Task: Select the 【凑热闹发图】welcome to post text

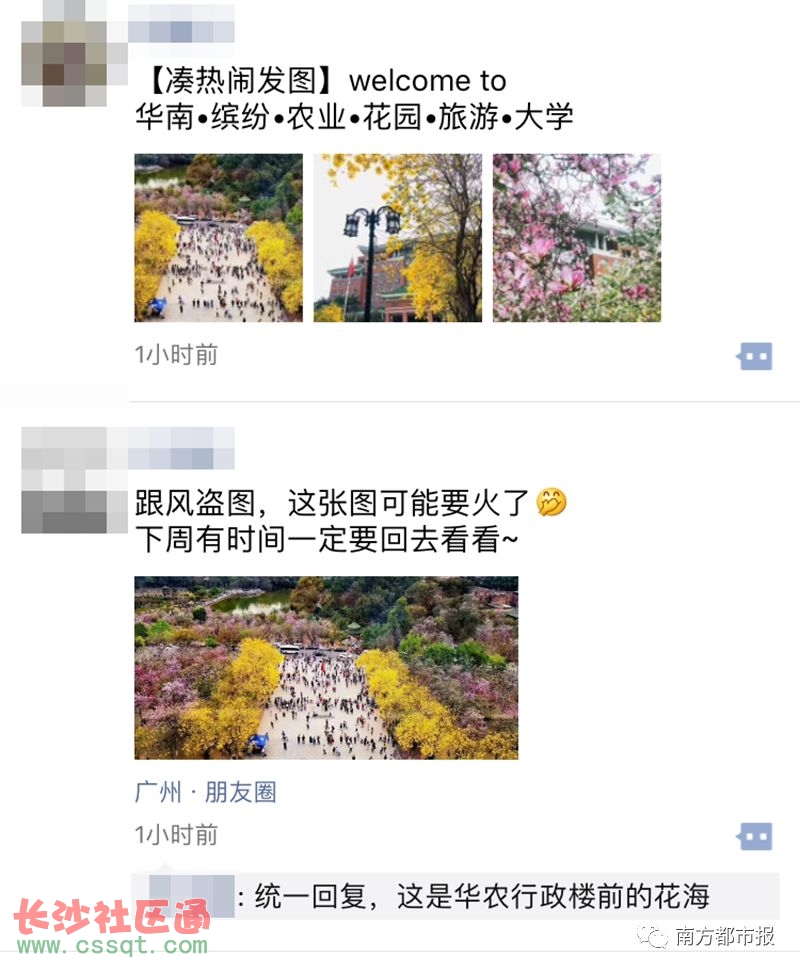Action: (x=354, y=99)
